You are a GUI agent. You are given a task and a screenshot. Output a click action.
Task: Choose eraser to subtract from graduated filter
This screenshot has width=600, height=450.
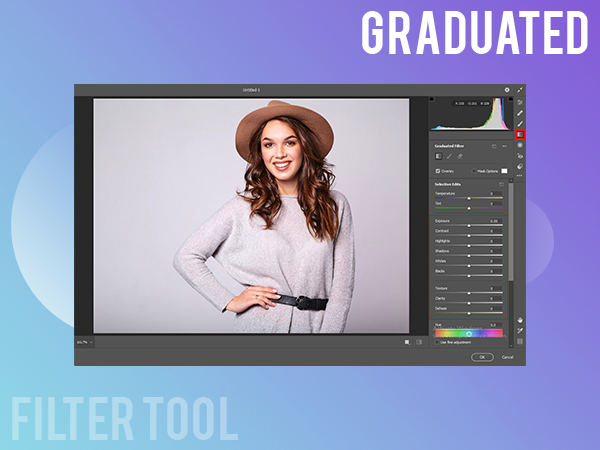460,156
